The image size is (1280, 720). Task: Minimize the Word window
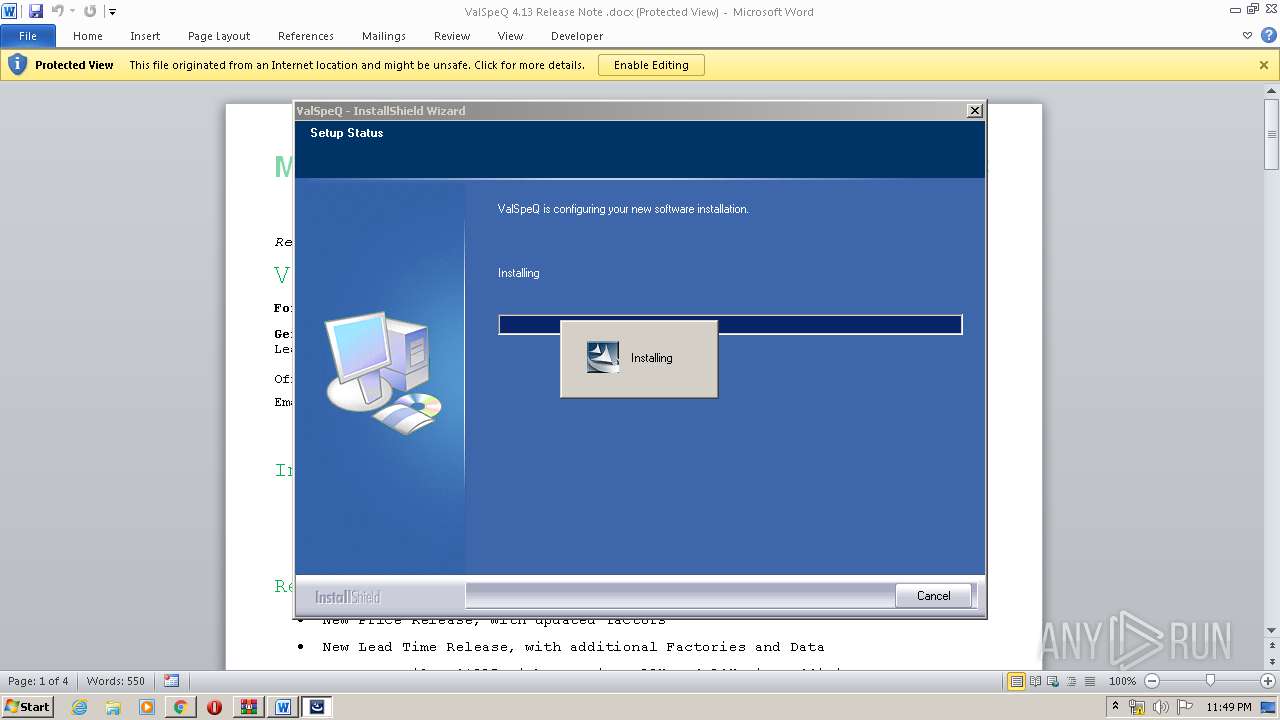tap(1236, 10)
